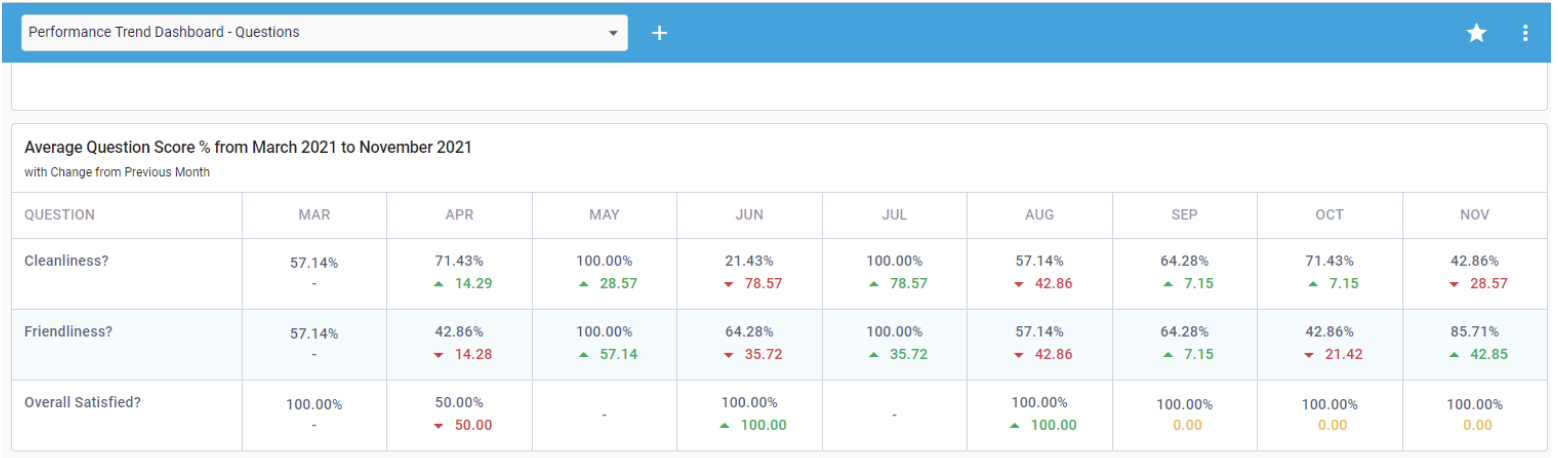Click the plus icon to add dashboard
The image size is (1558, 458).
coord(659,33)
